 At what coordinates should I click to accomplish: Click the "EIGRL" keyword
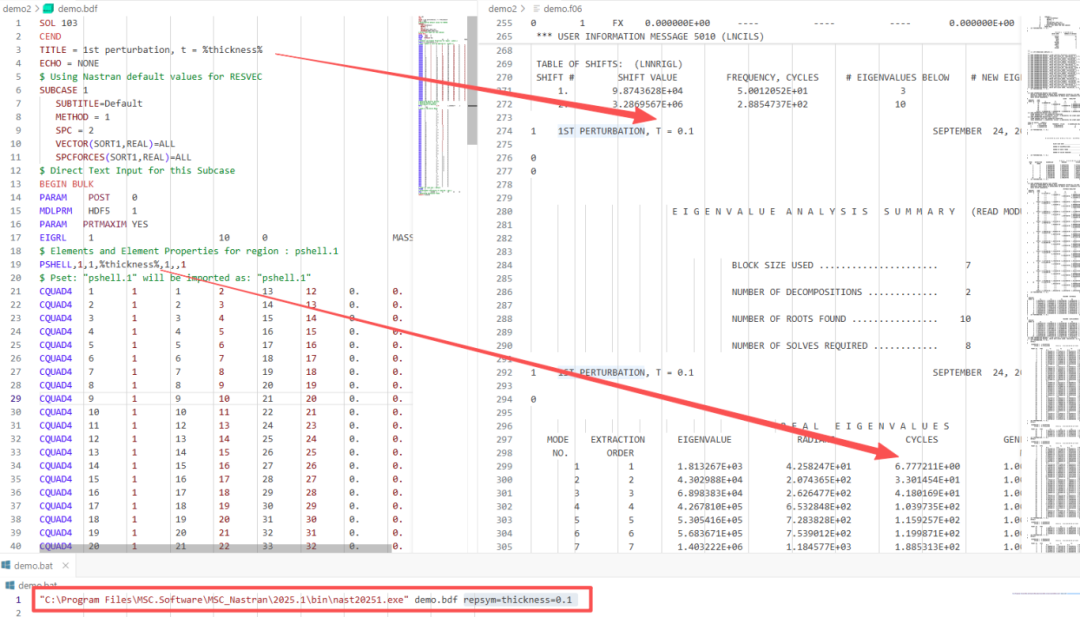pyautogui.click(x=53, y=238)
